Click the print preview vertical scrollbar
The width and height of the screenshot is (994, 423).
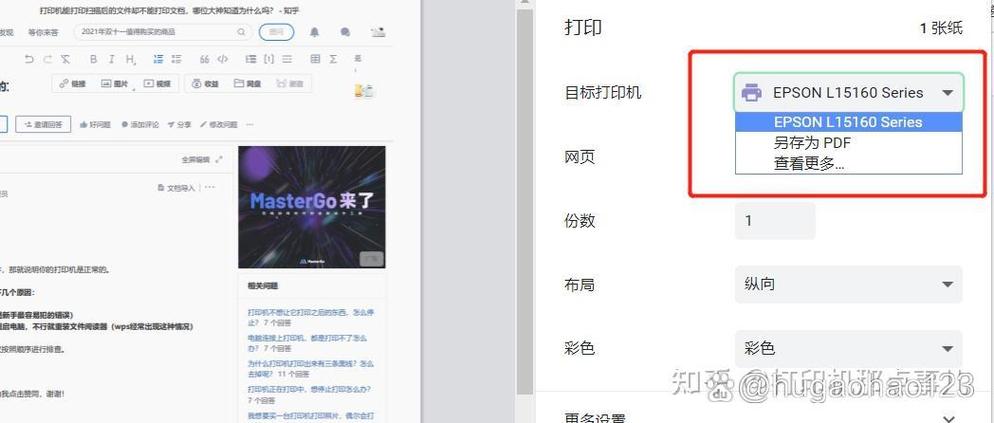525,203
